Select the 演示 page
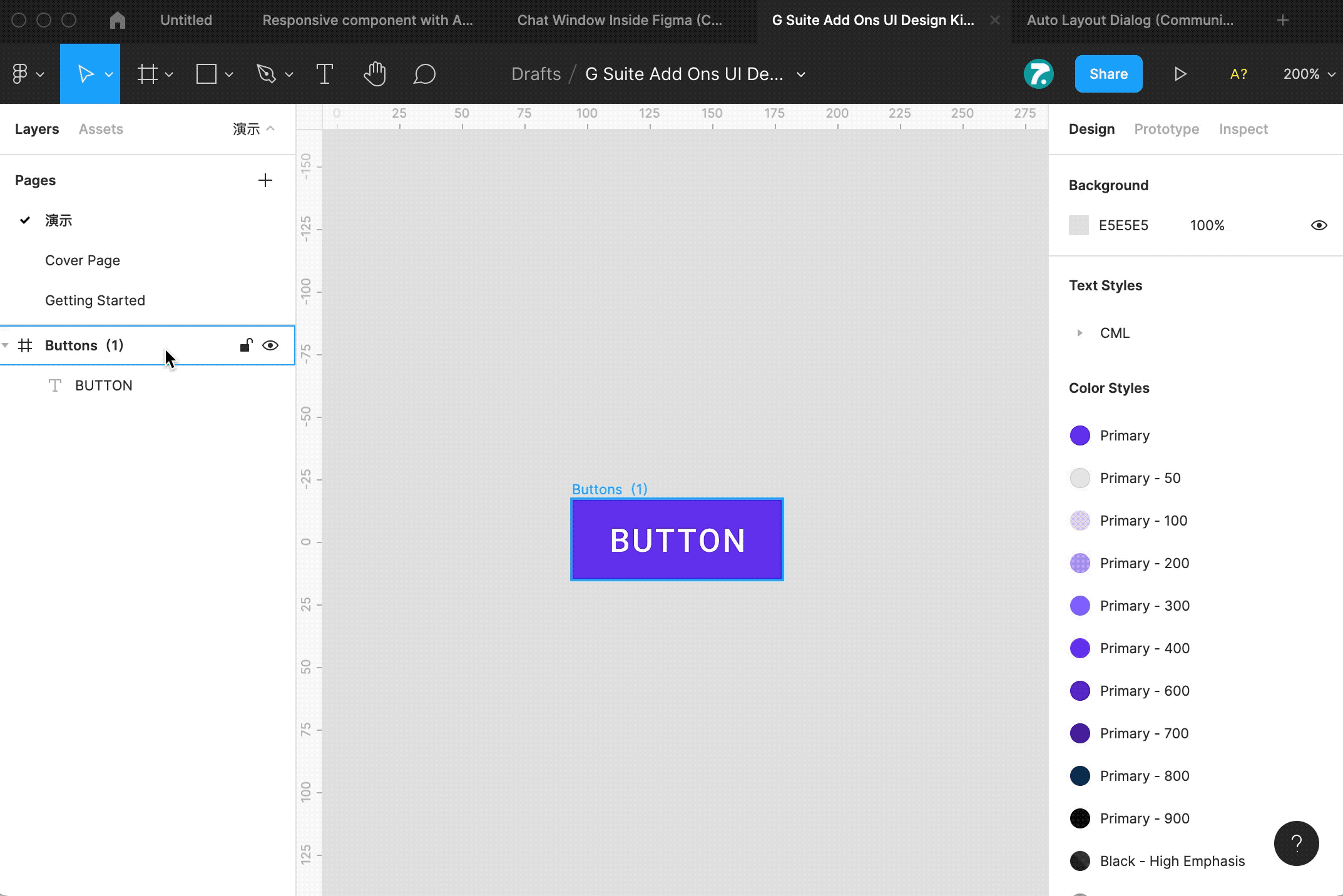The width and height of the screenshot is (1343, 896). [58, 220]
